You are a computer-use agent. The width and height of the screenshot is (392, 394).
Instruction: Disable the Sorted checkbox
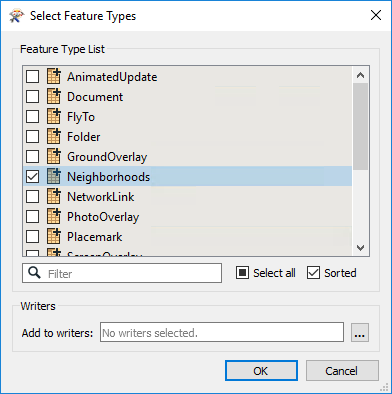tap(313, 273)
